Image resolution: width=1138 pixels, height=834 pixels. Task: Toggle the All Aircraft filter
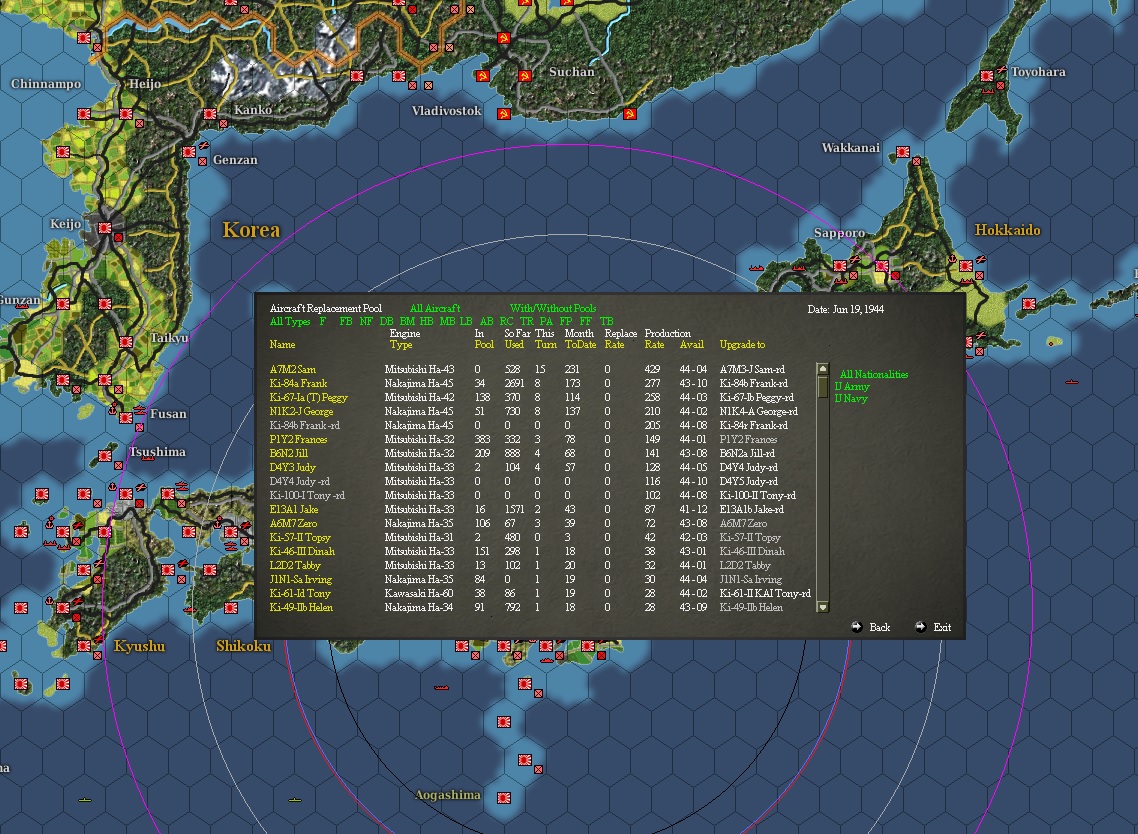[x=435, y=308]
